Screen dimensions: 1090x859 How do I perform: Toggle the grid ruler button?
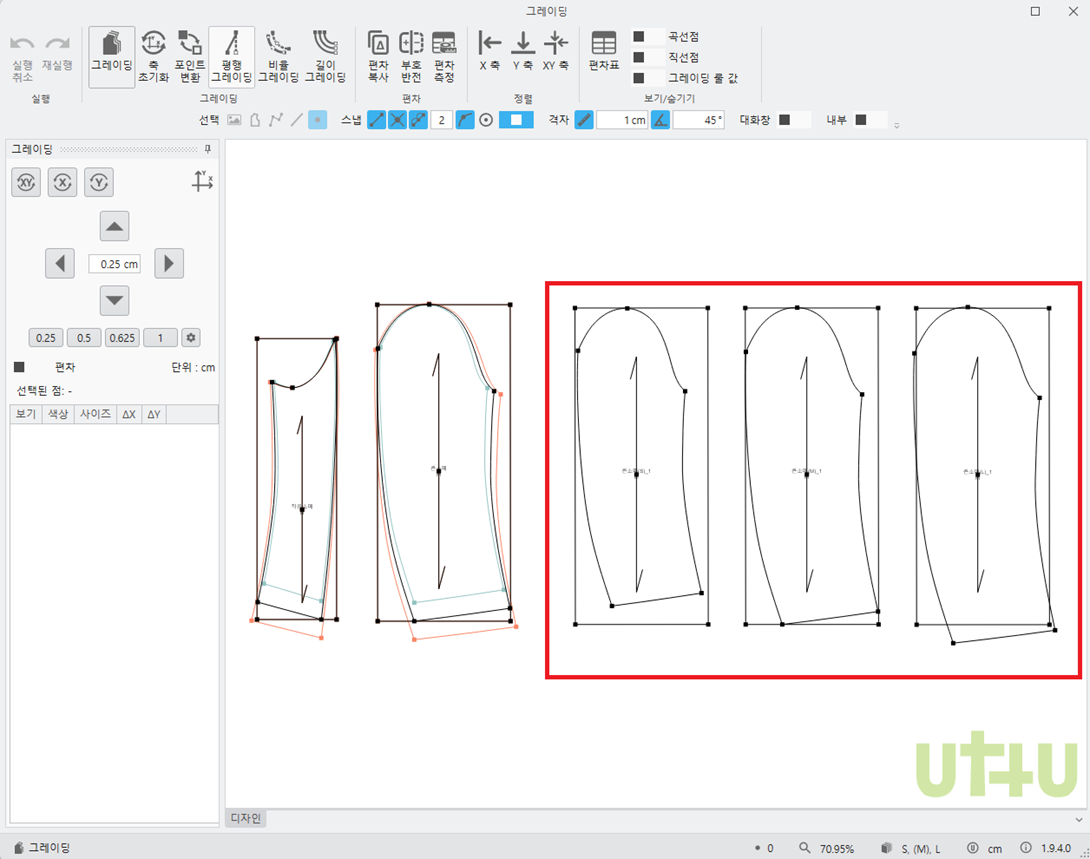[584, 120]
